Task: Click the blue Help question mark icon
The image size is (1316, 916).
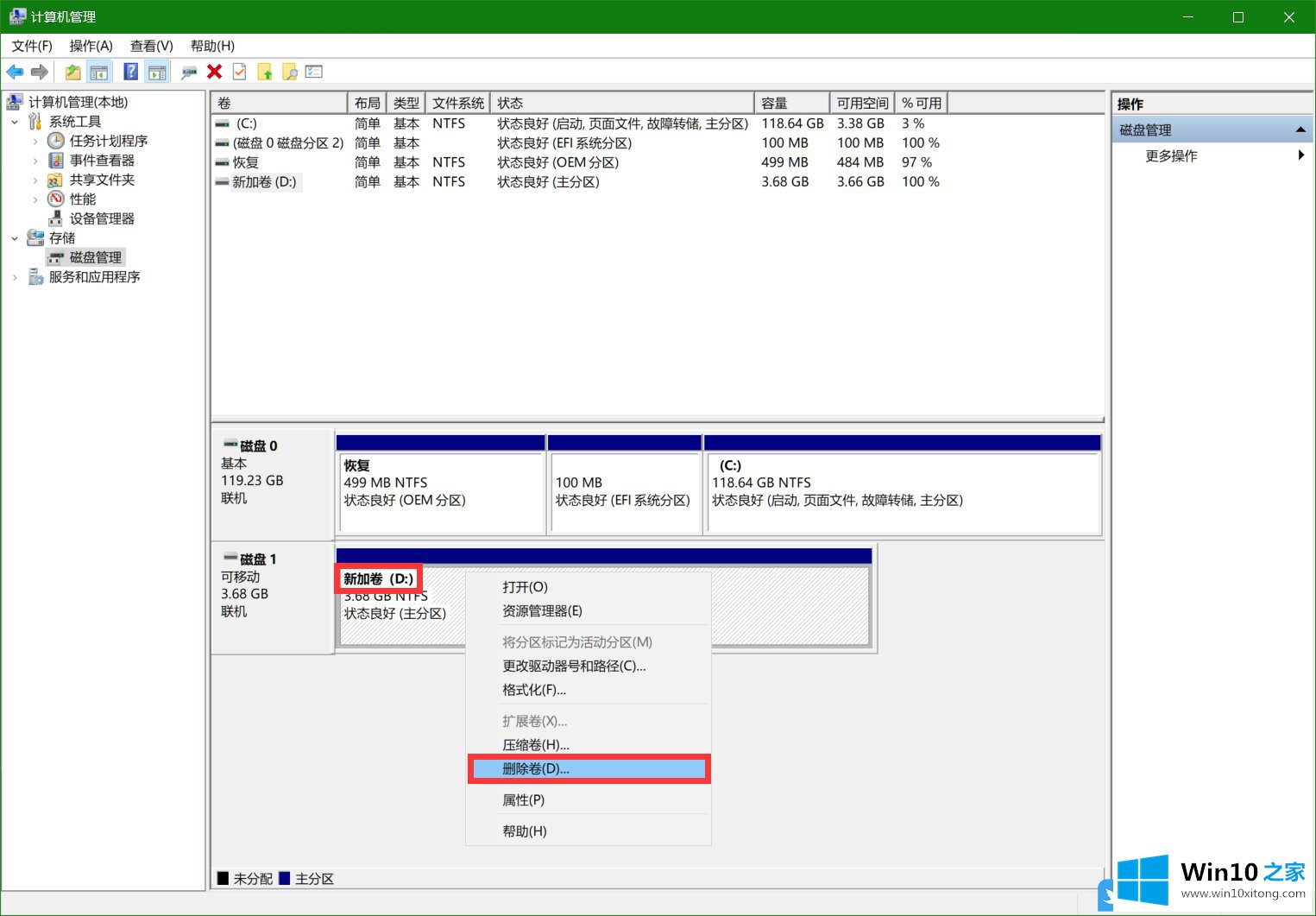Action: [131, 72]
